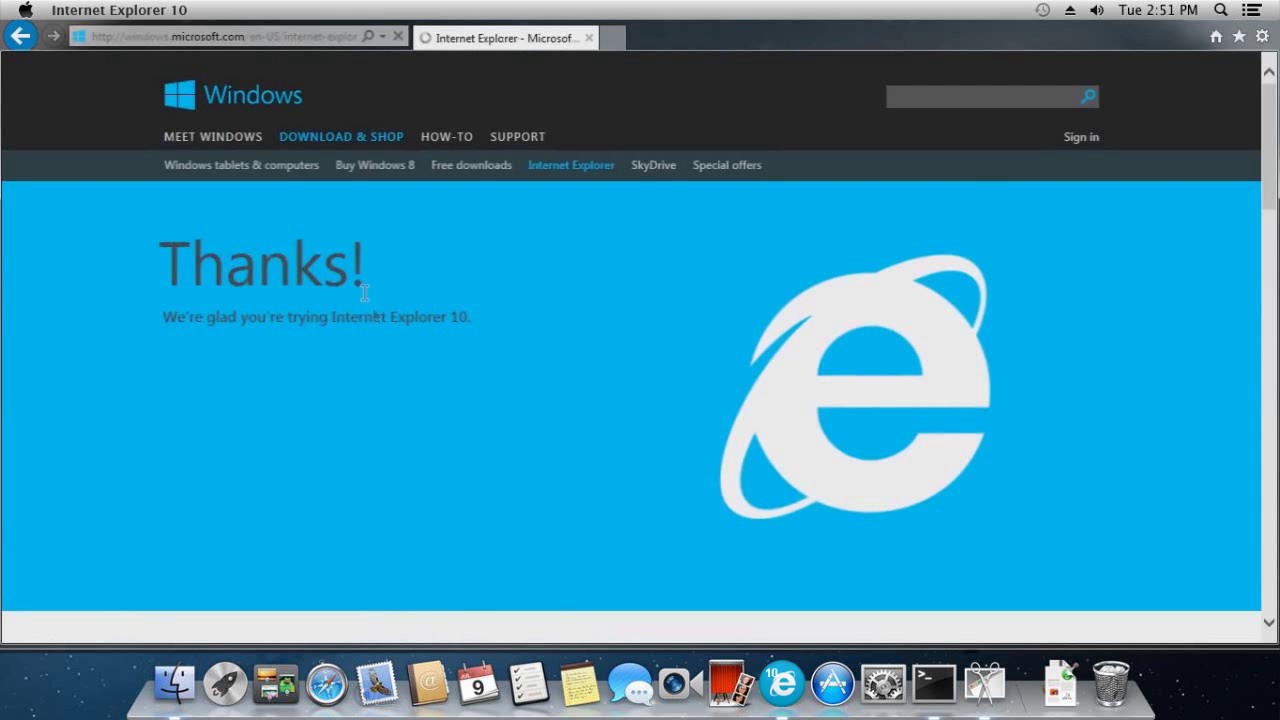1280x720 pixels.
Task: Select the Internet Explorer - Microsoft tab
Action: 506,38
